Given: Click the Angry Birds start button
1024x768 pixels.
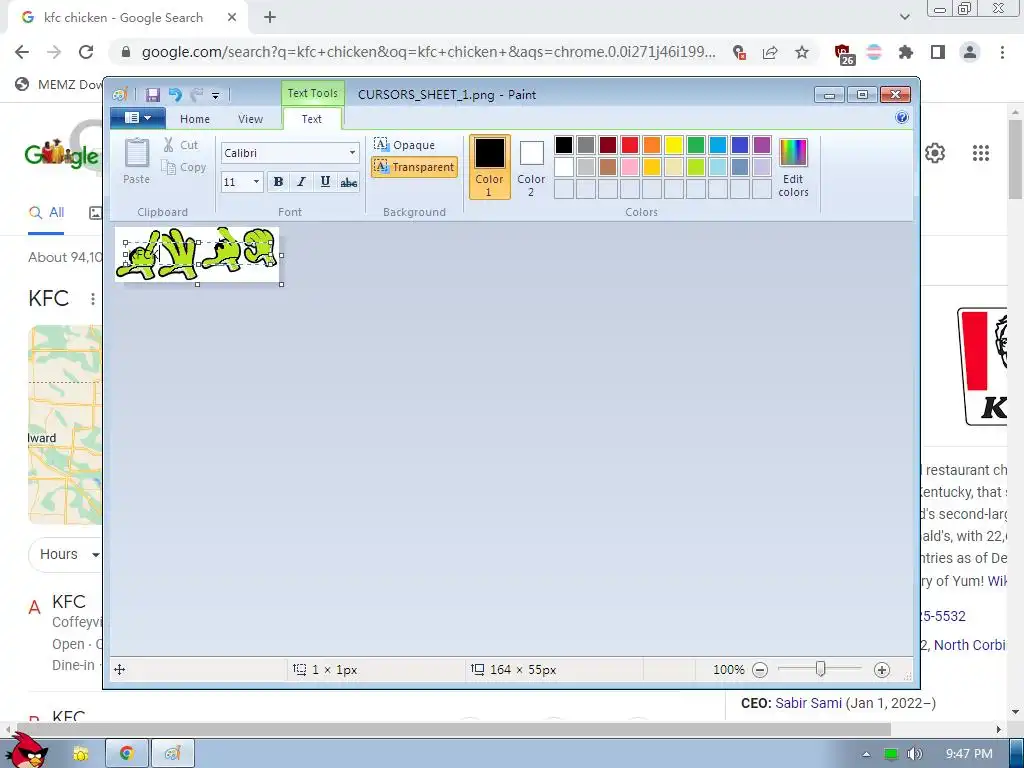Looking at the screenshot, I should 27,751.
